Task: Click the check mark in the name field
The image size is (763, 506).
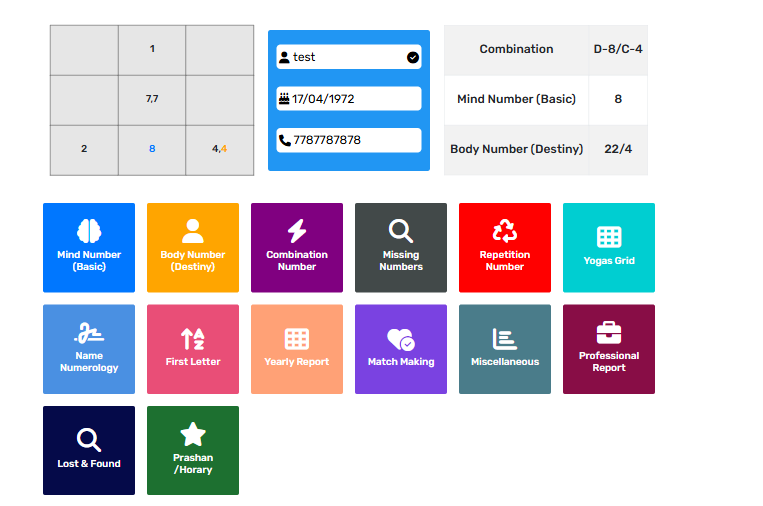Action: pyautogui.click(x=413, y=58)
